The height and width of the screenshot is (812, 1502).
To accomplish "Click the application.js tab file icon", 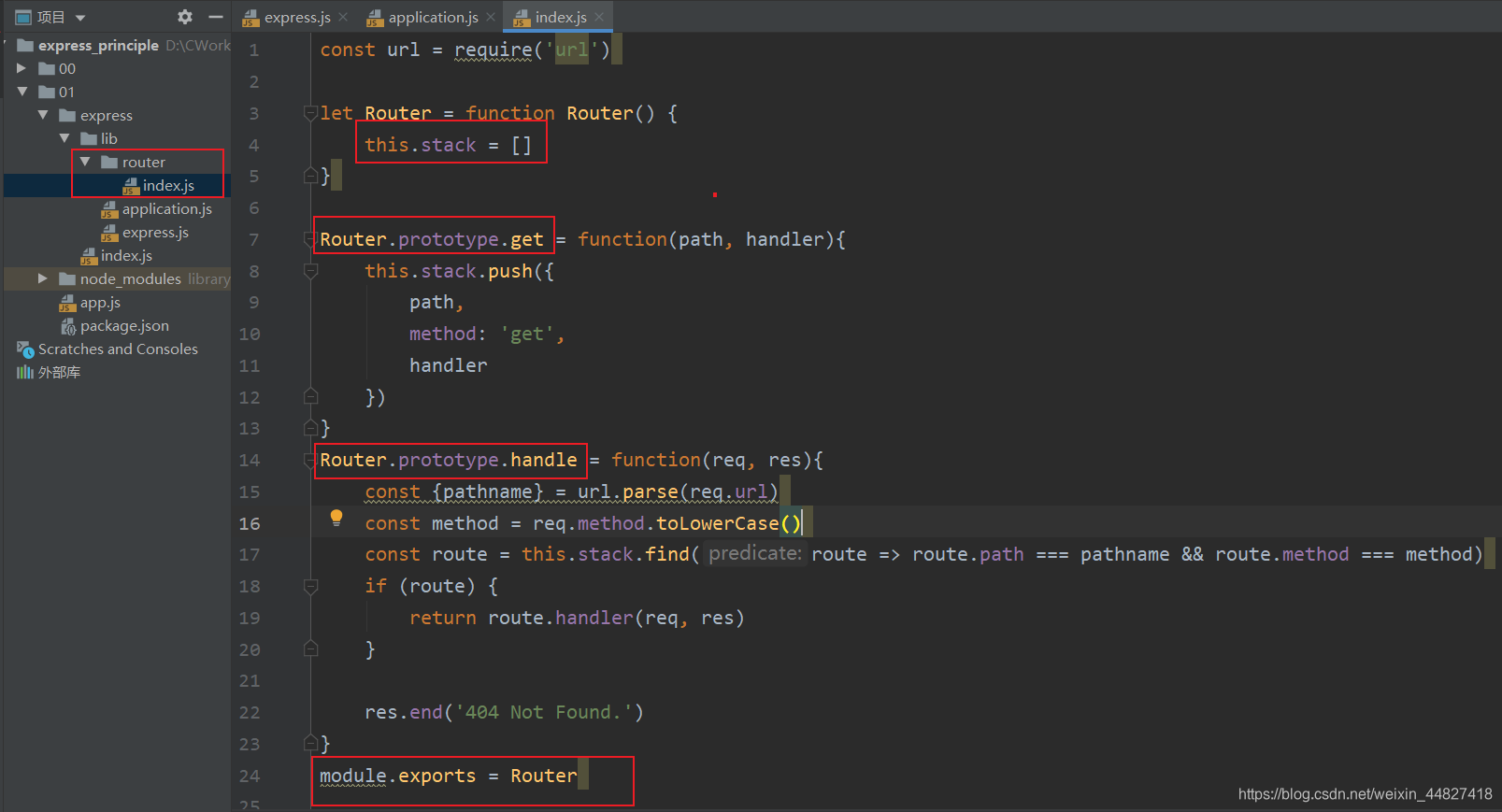I will pyautogui.click(x=375, y=18).
